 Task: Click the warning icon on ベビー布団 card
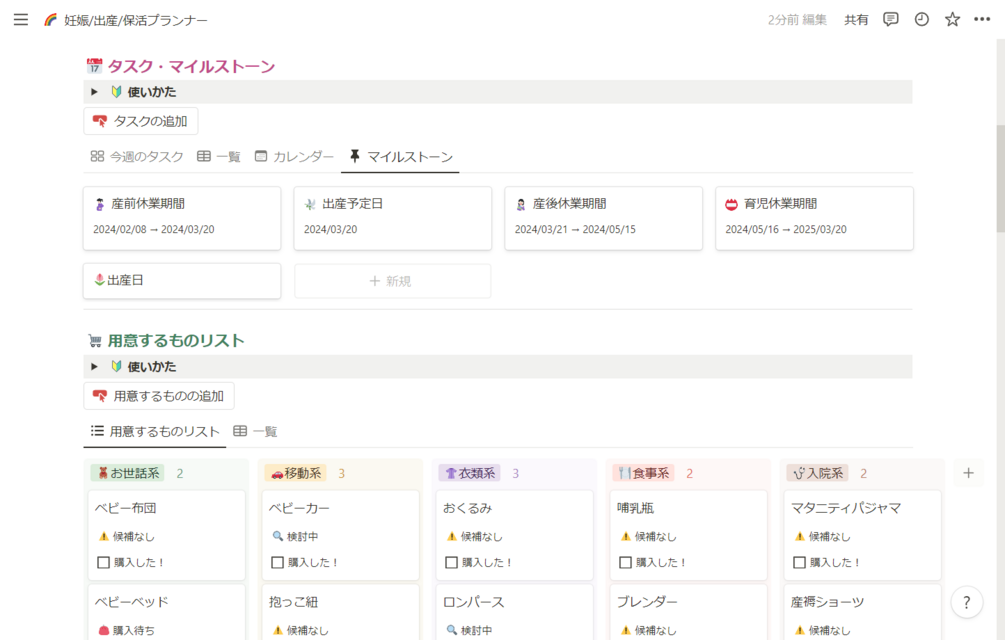click(x=104, y=536)
